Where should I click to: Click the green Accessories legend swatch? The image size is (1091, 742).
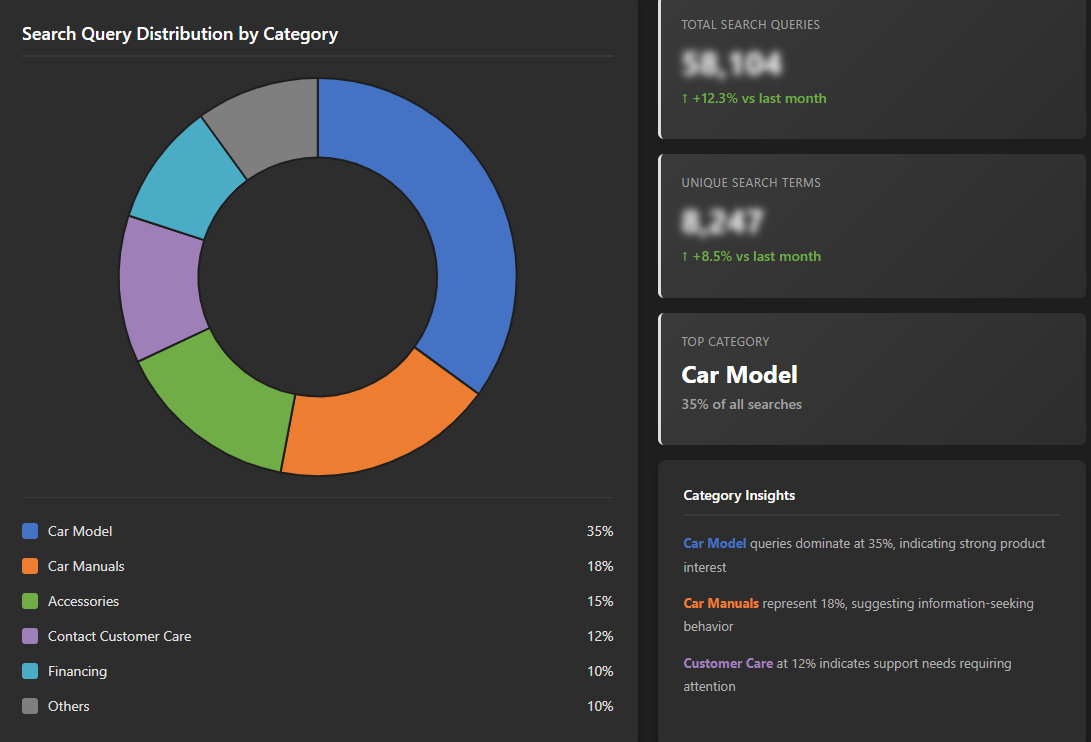30,601
